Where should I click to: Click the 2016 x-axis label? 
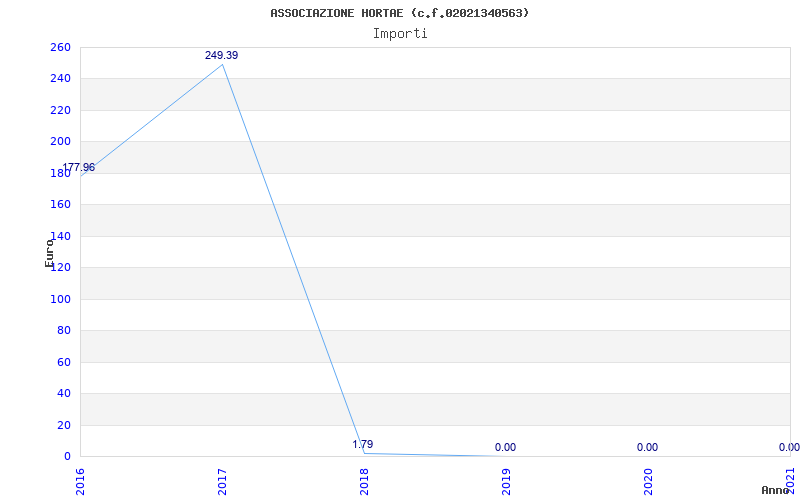click(81, 483)
